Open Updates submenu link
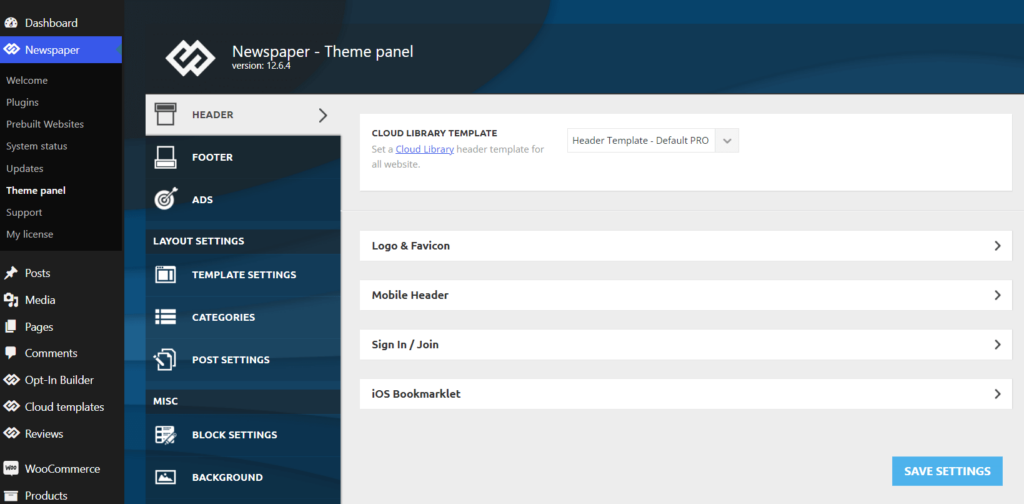1024x504 pixels. [25, 168]
